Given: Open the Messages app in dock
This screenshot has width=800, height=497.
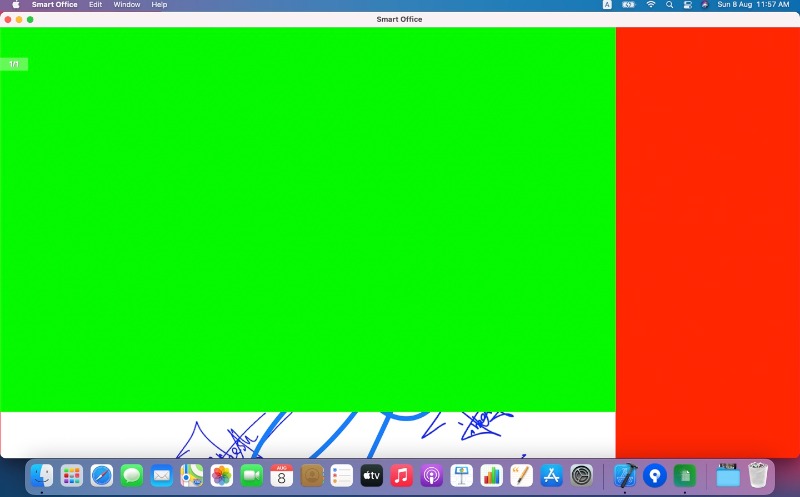Looking at the screenshot, I should coord(132,475).
